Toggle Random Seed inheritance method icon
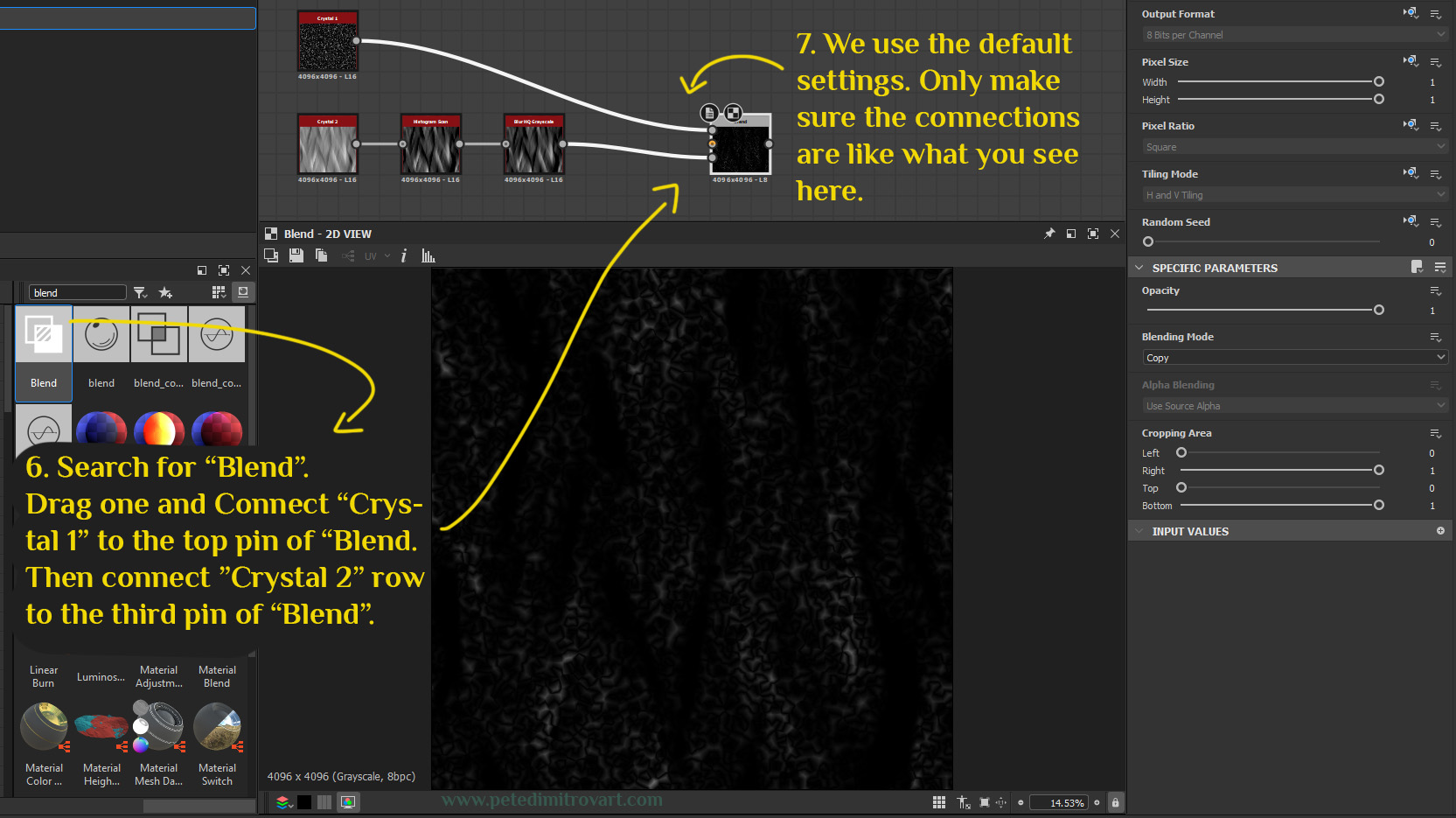The width and height of the screenshot is (1456, 818). tap(1411, 221)
